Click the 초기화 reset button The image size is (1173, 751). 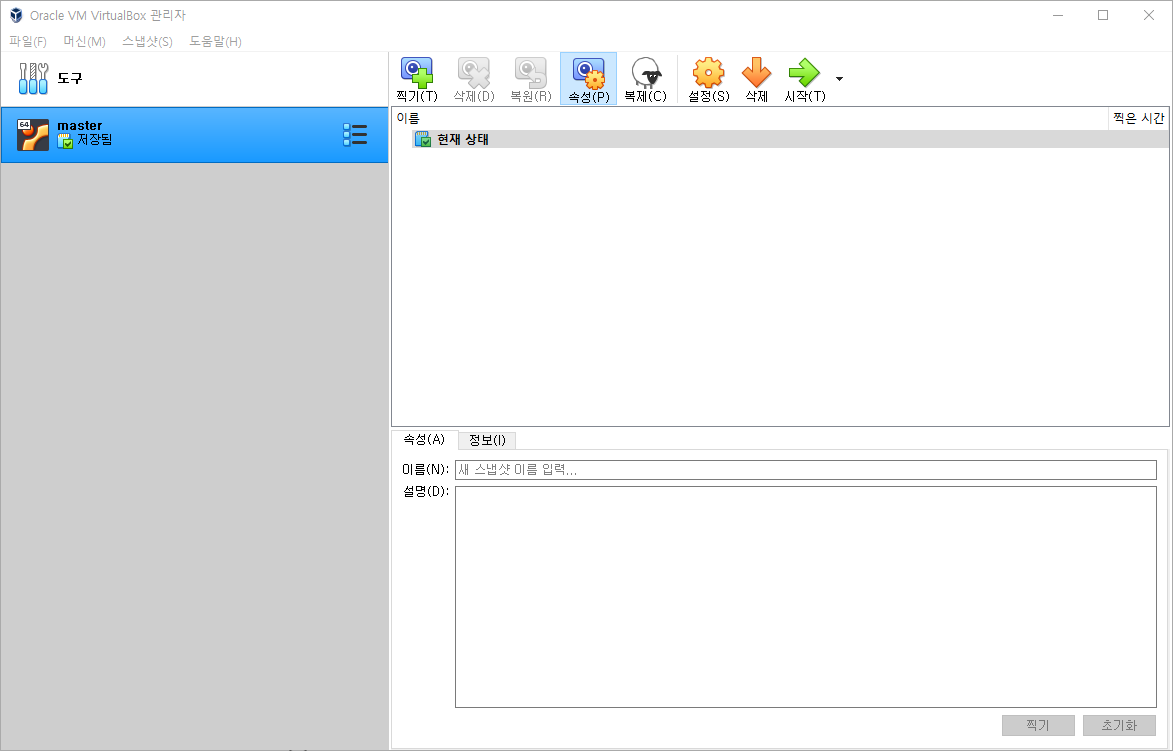(1119, 725)
